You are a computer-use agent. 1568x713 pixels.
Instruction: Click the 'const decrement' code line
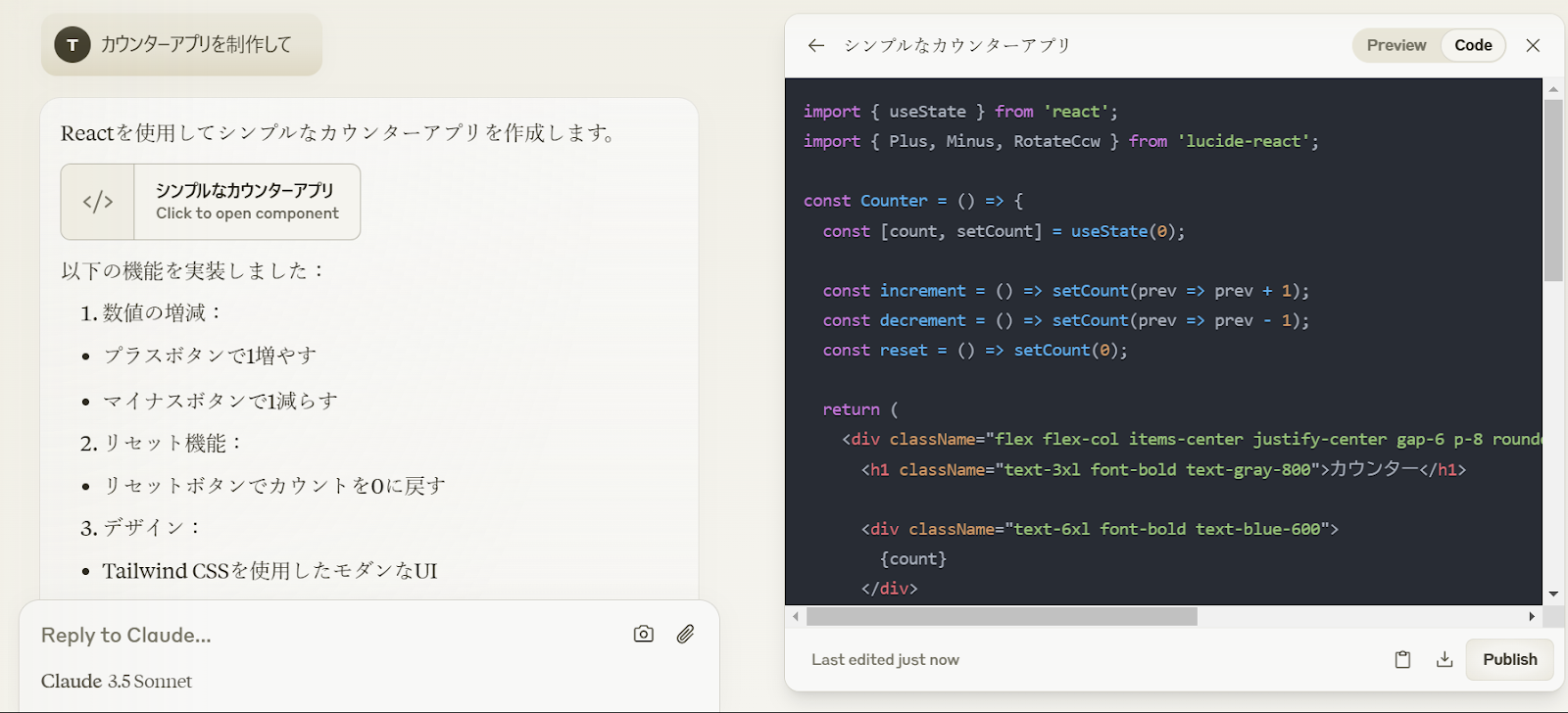tap(1066, 320)
